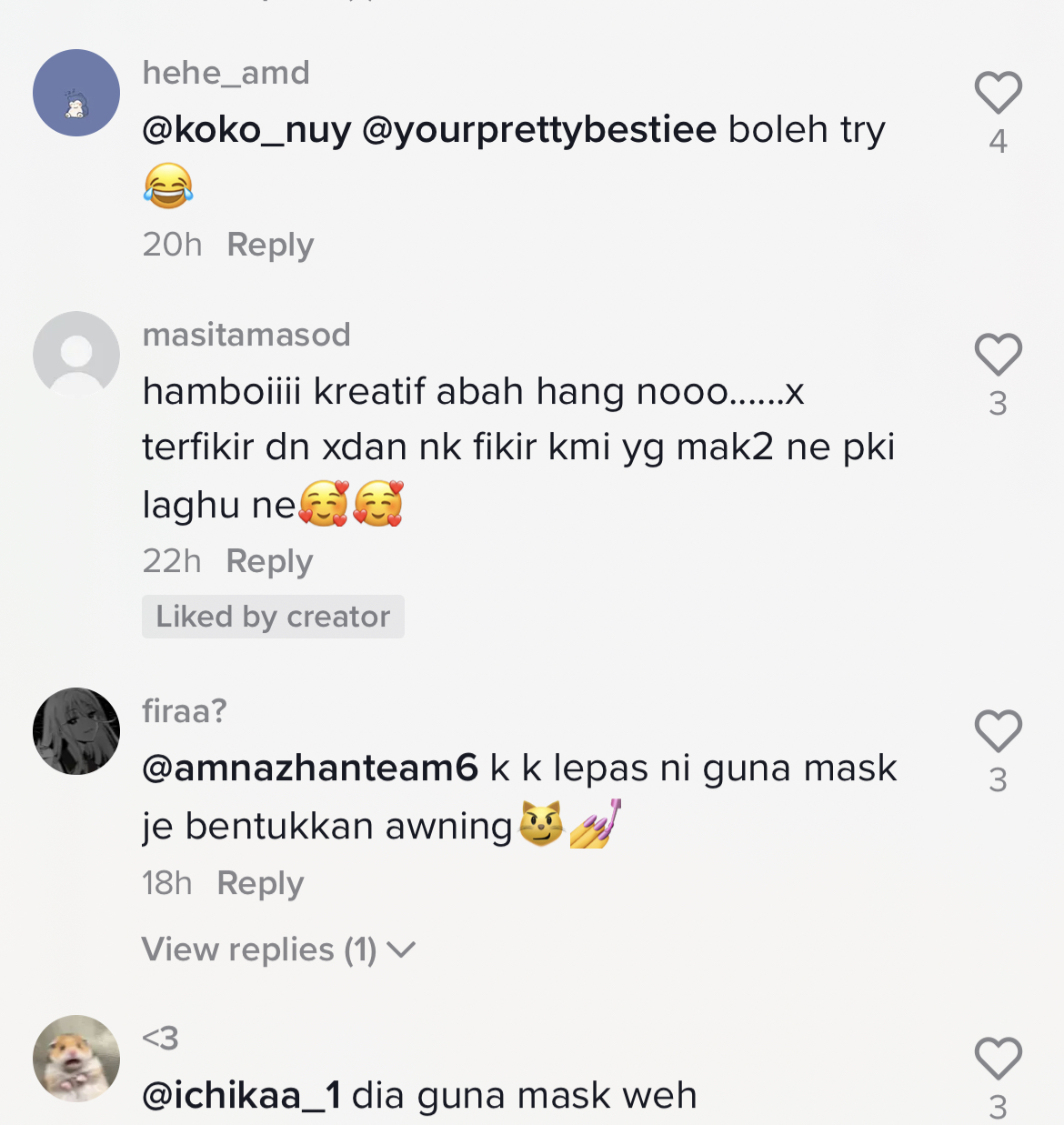Open hehe_amd's profile picture
1064x1125 pixels.
pyautogui.click(x=76, y=93)
